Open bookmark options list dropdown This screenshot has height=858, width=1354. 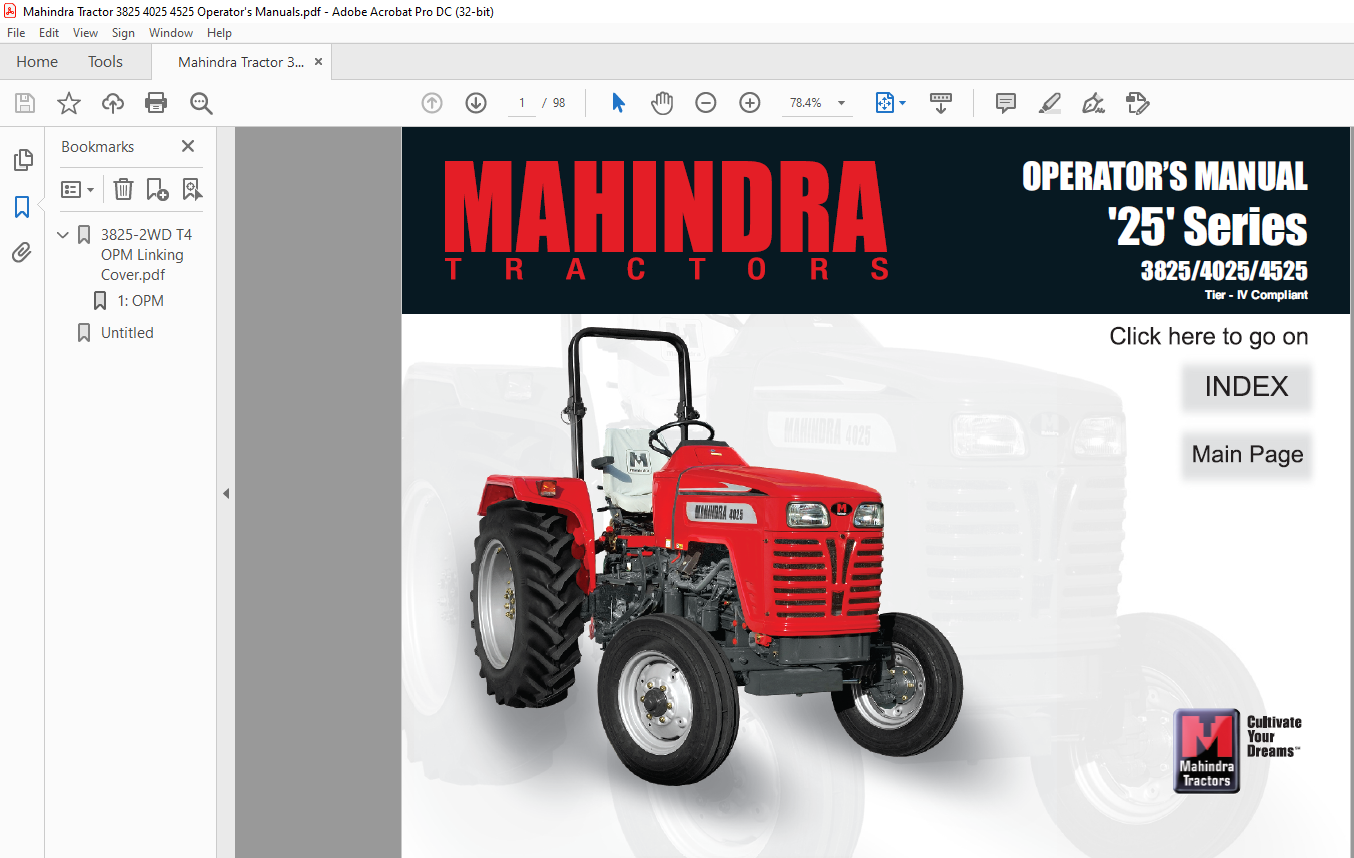(78, 189)
